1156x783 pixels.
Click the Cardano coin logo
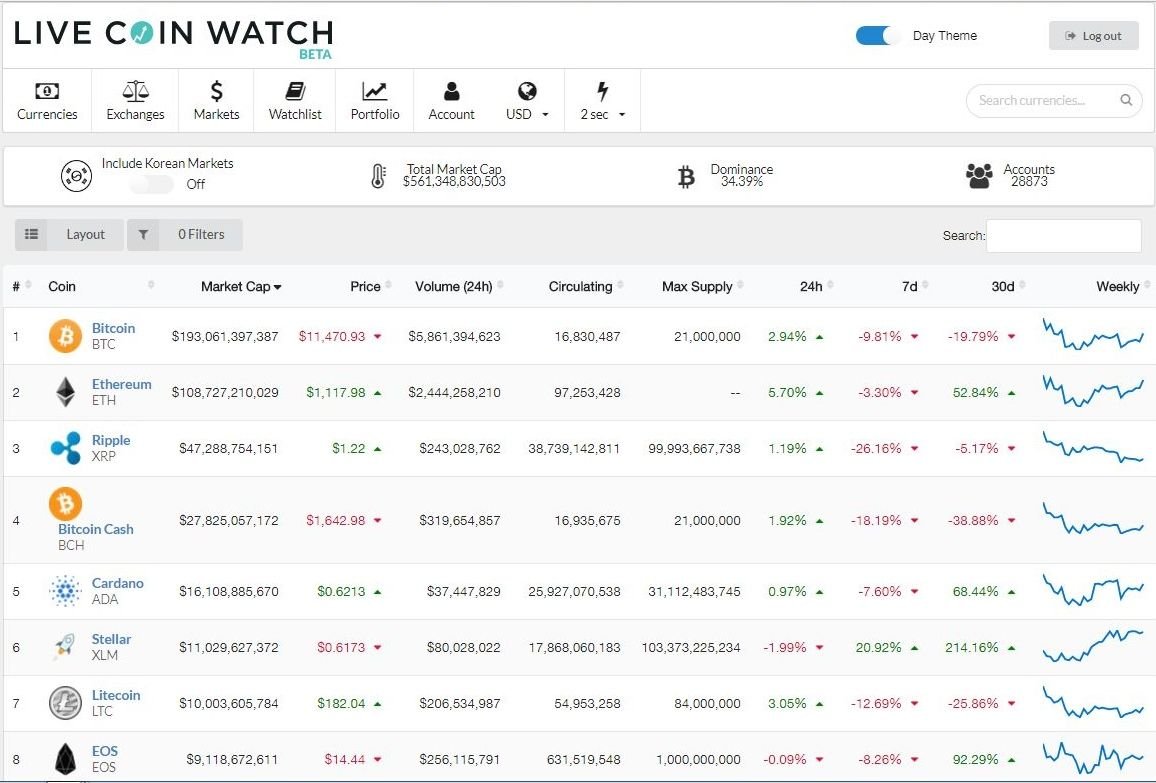coord(66,591)
